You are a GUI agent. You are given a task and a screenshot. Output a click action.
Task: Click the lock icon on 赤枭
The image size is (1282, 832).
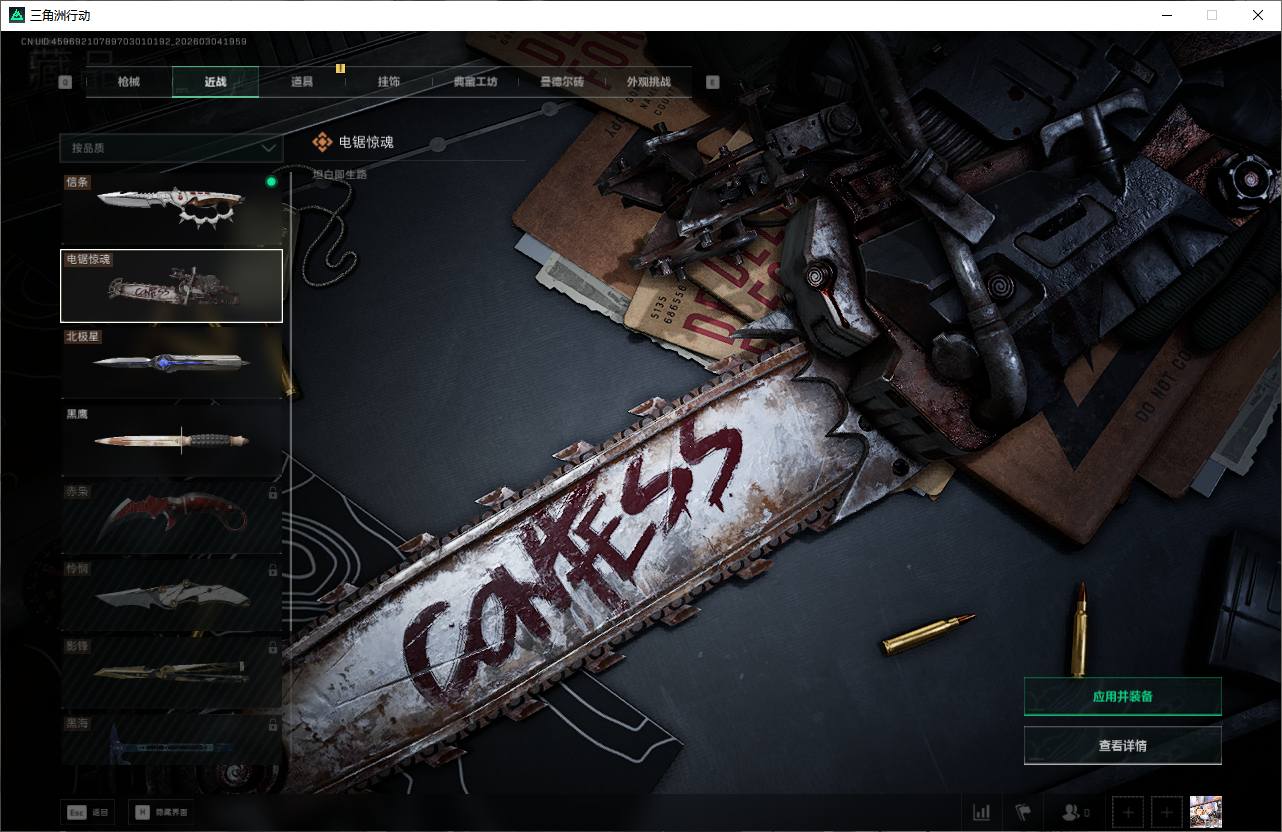tap(273, 493)
